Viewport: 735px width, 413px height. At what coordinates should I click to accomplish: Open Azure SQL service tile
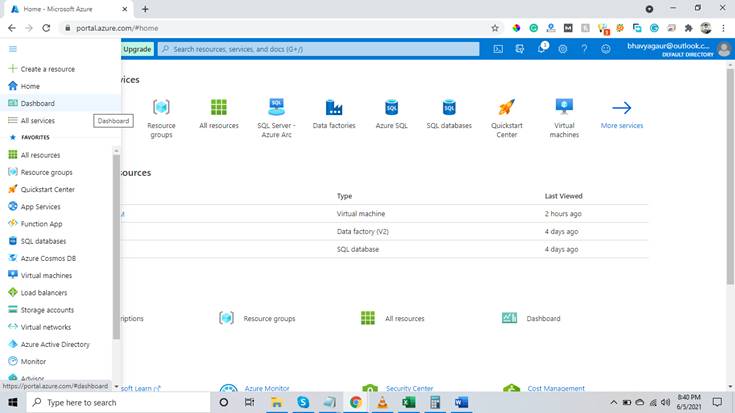click(391, 114)
